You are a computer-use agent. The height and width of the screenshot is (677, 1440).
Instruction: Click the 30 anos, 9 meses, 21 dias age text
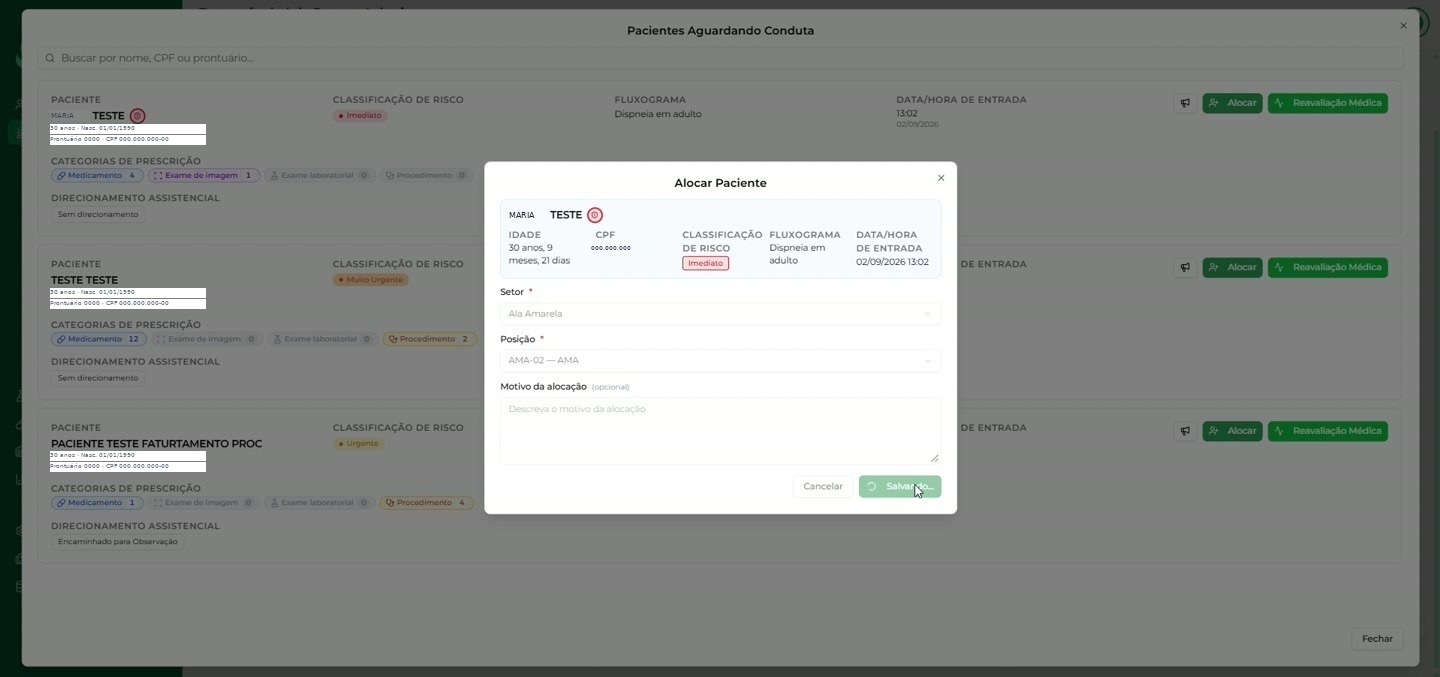[540, 254]
